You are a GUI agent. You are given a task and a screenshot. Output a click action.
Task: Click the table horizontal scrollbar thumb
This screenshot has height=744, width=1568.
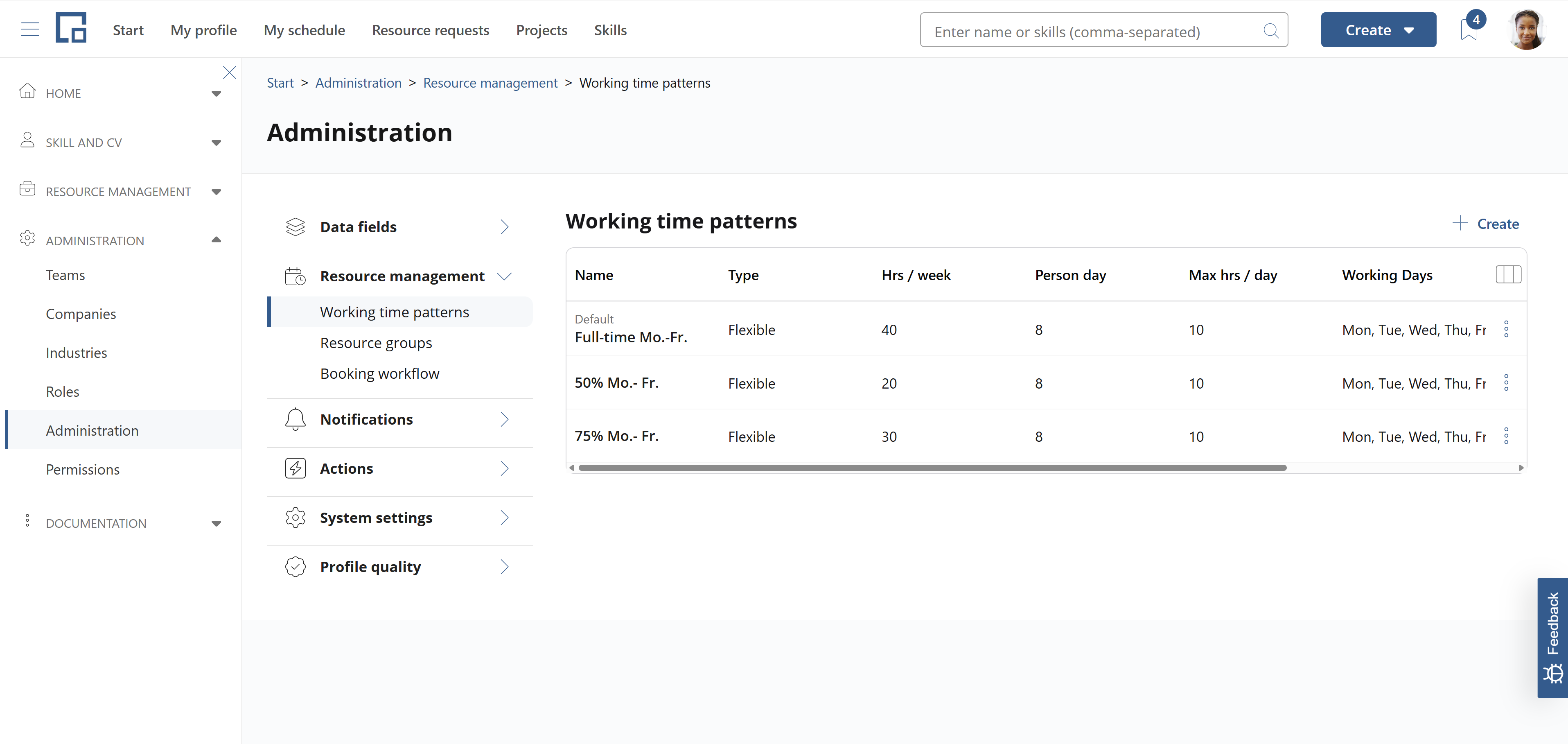pos(932,468)
